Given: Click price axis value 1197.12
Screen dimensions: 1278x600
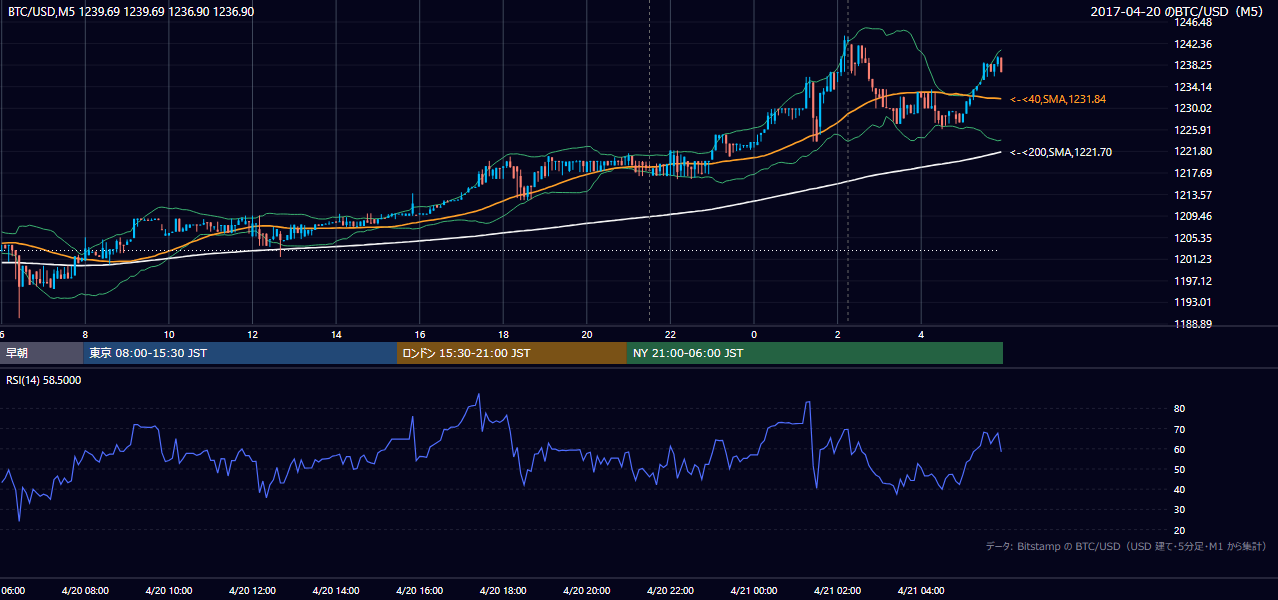Looking at the screenshot, I should [1194, 281].
